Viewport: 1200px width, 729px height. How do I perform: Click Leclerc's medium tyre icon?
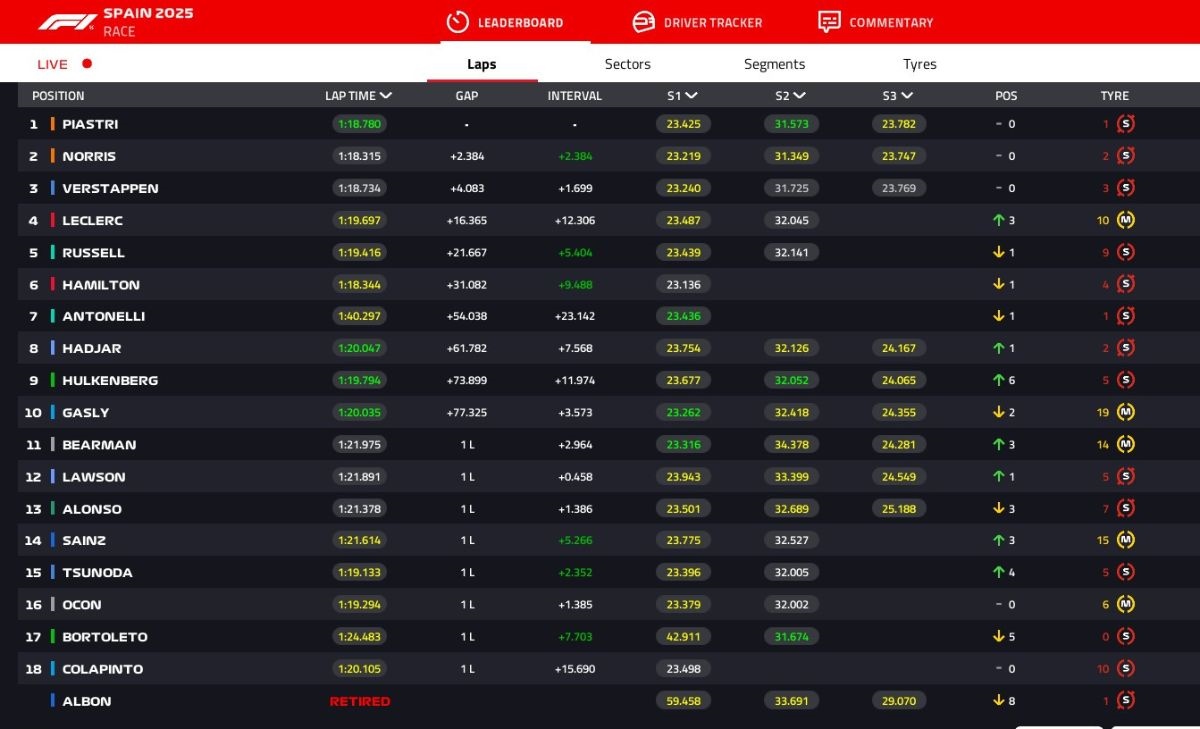point(1126,220)
